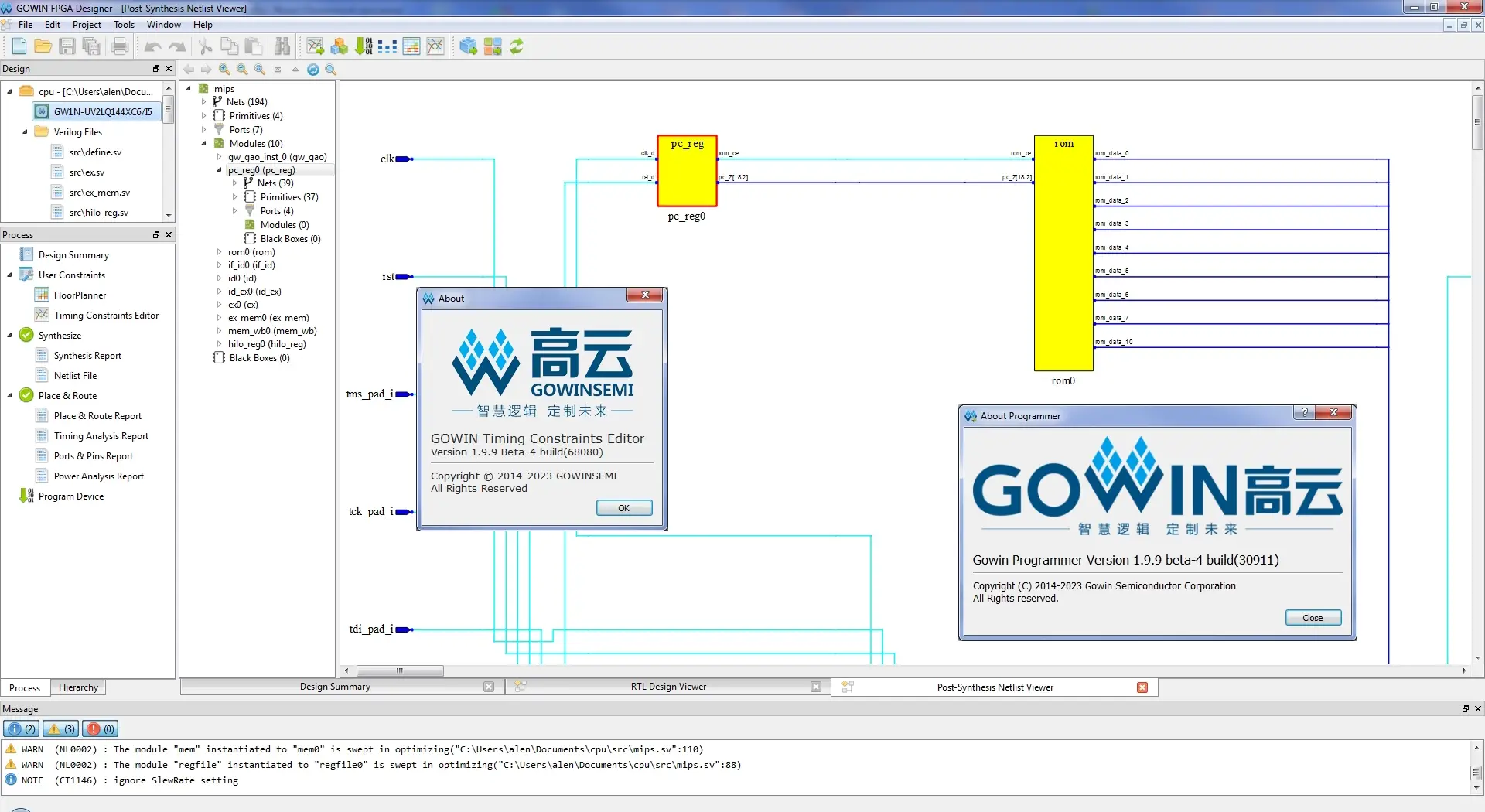
Task: Click the colored squares place and route icon
Action: point(493,46)
